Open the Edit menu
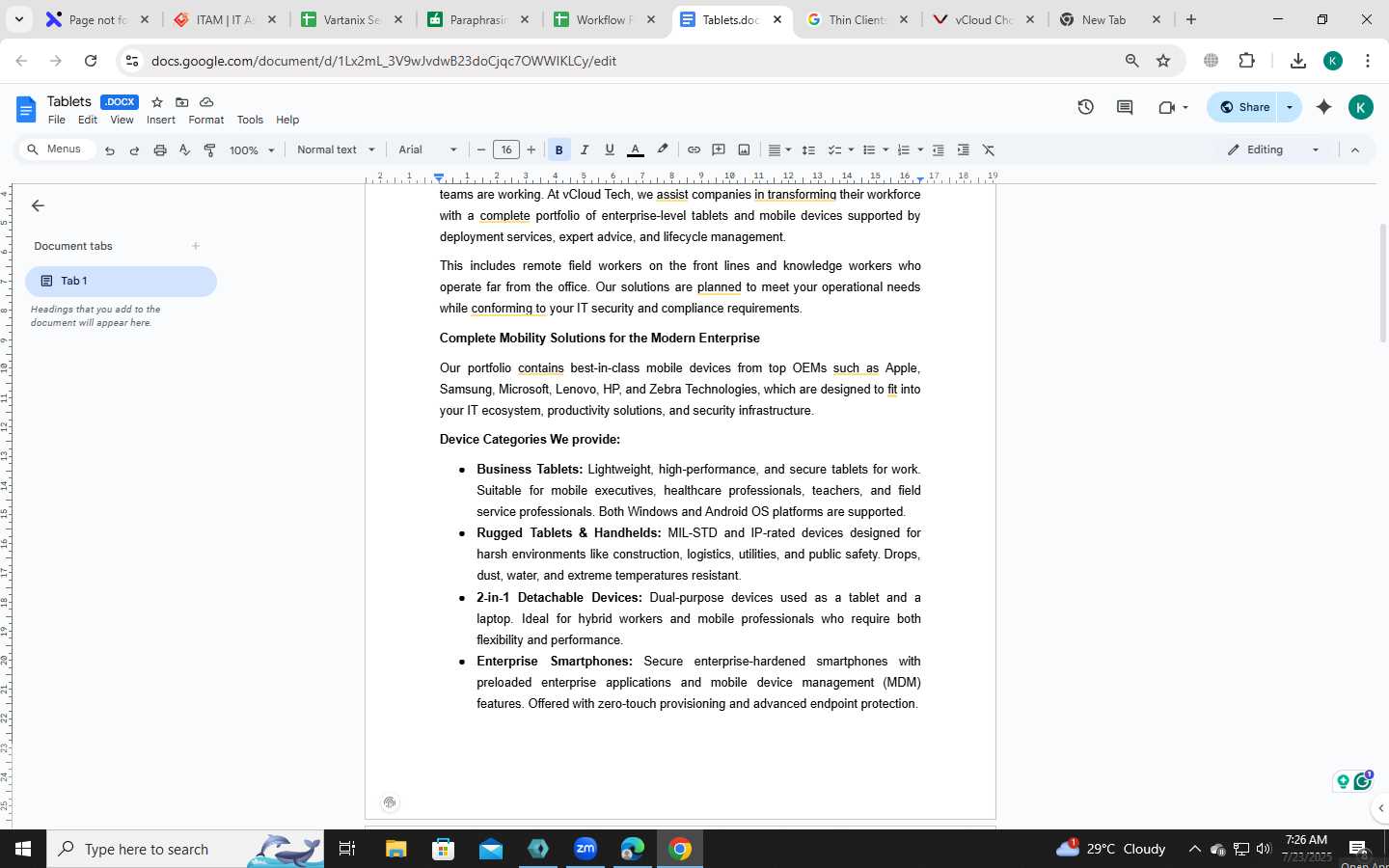 88,120
